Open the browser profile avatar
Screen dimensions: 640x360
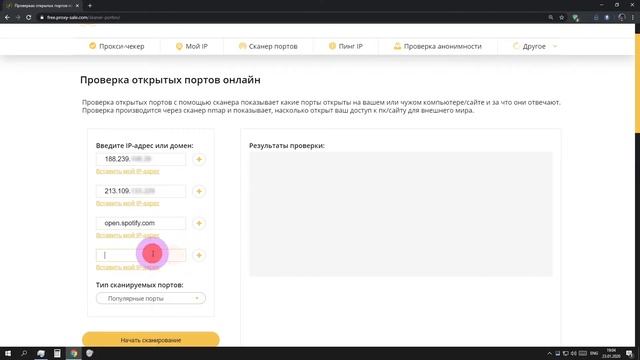(622, 18)
